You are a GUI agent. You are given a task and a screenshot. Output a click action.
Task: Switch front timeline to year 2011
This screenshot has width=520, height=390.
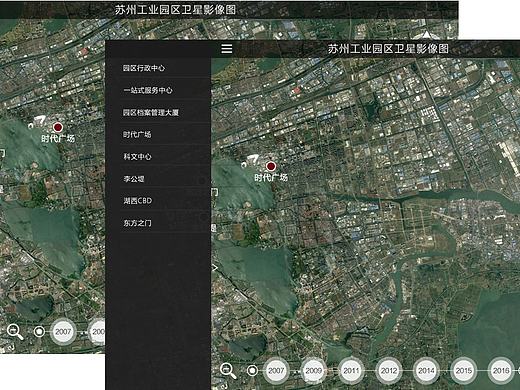coord(351,370)
